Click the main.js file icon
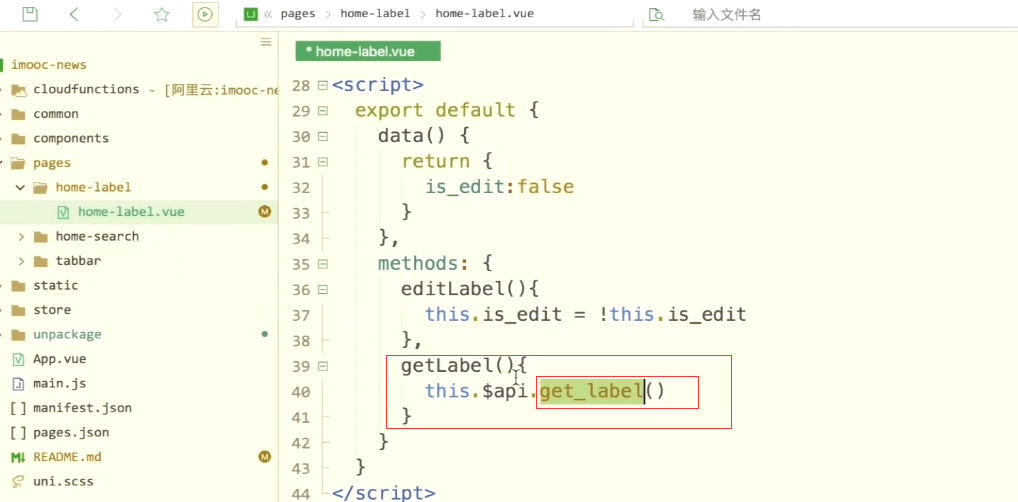This screenshot has height=502, width=1018. [18, 383]
